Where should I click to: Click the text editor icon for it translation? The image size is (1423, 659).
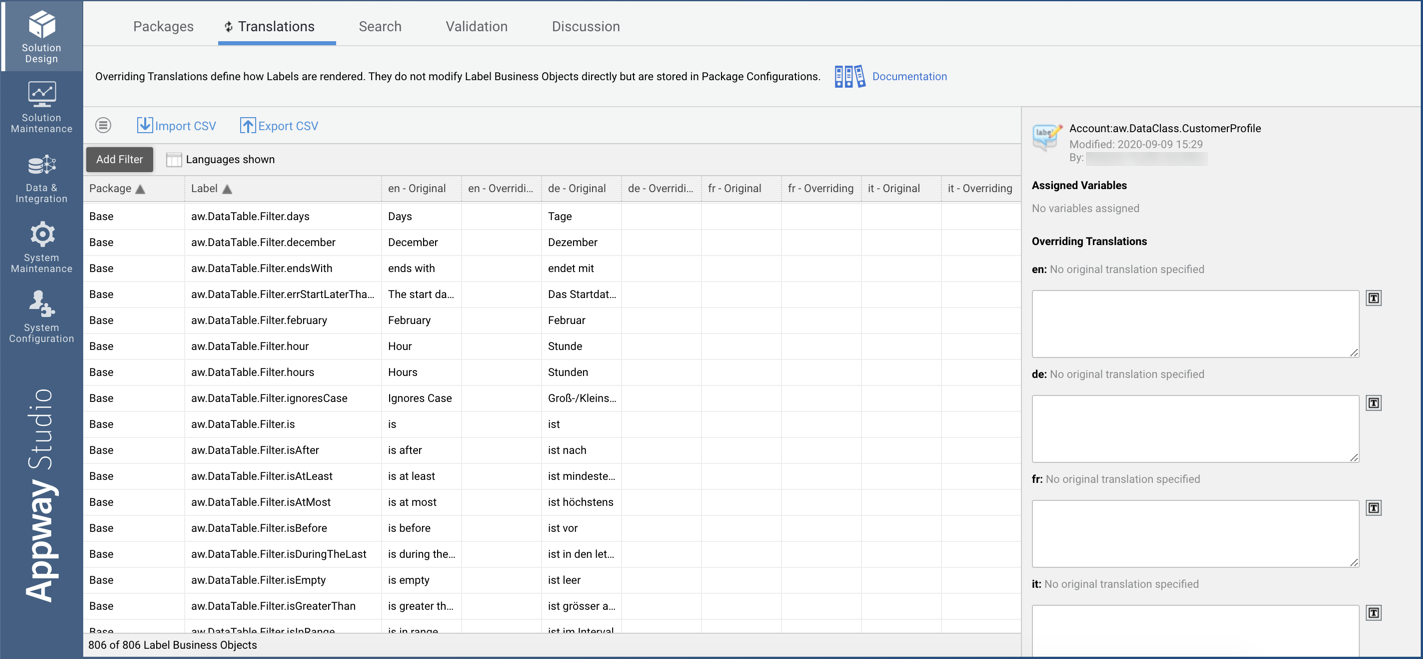(1374, 613)
